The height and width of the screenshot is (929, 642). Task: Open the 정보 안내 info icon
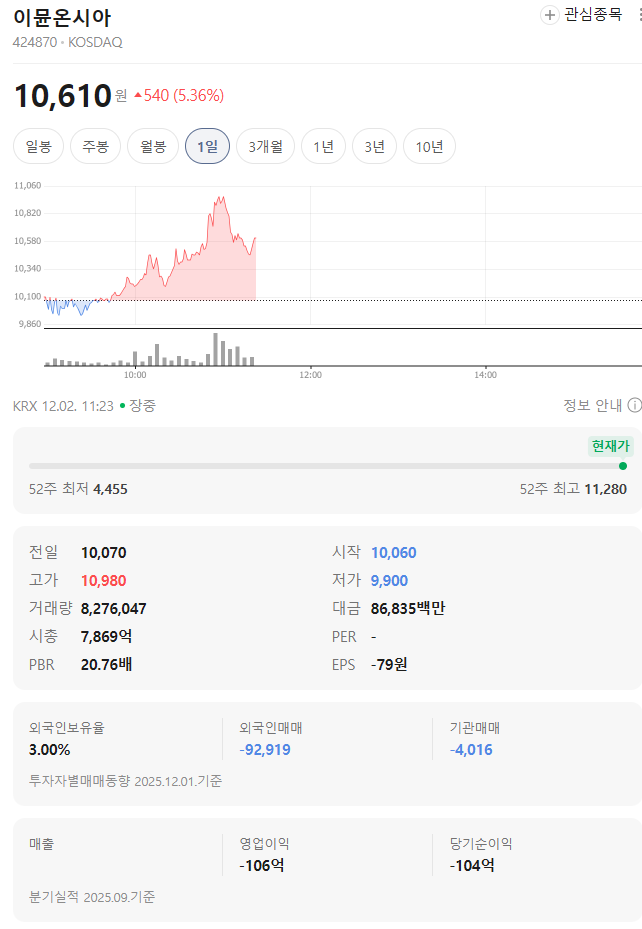tap(634, 405)
